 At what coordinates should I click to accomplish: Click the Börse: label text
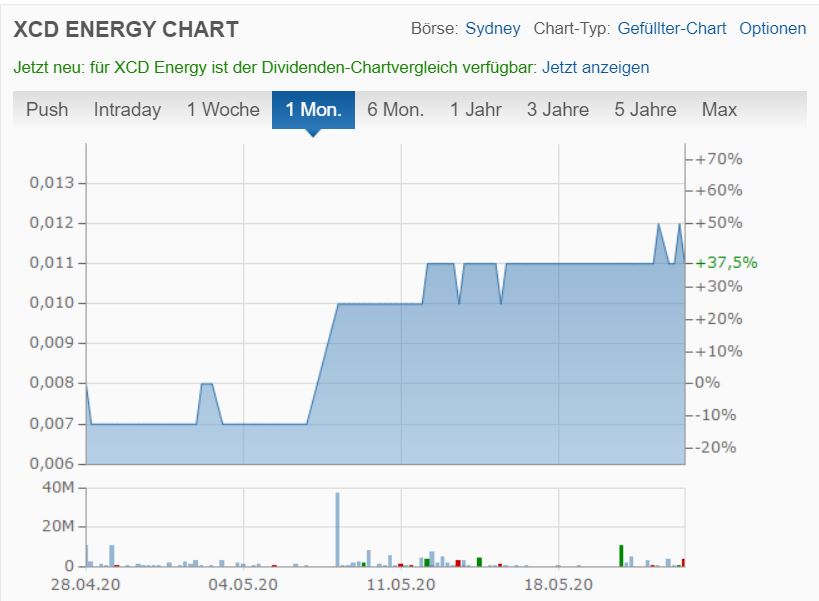pyautogui.click(x=435, y=28)
